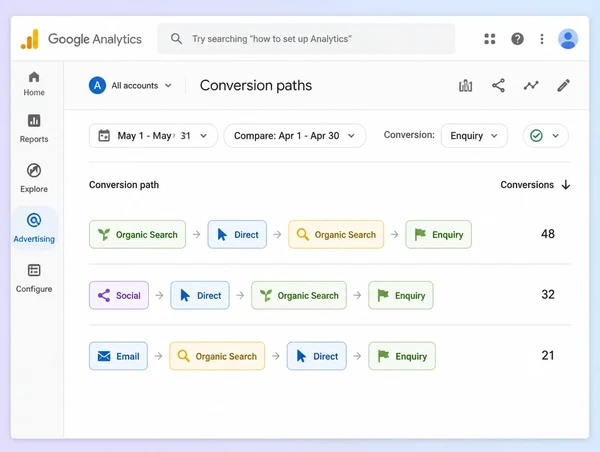
Task: Click yellow Organic Search chip in 48 row
Action: [336, 234]
